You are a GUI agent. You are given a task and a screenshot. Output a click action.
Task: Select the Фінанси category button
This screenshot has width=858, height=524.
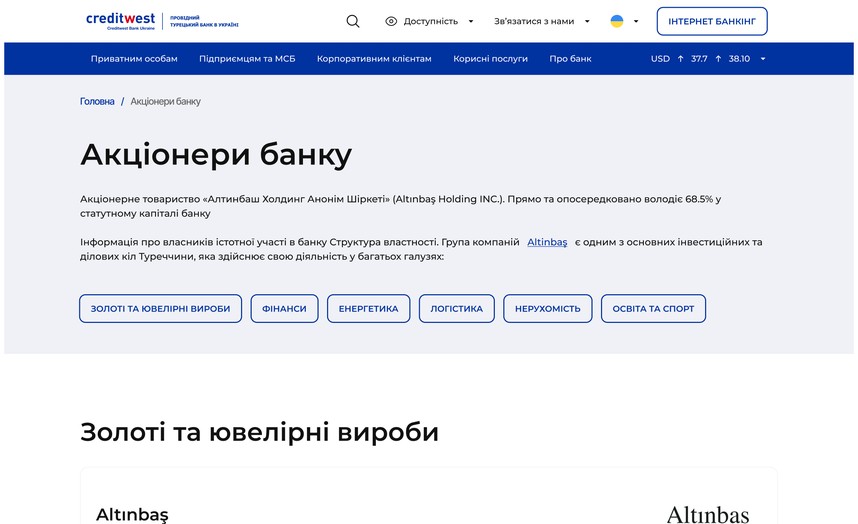tap(285, 308)
